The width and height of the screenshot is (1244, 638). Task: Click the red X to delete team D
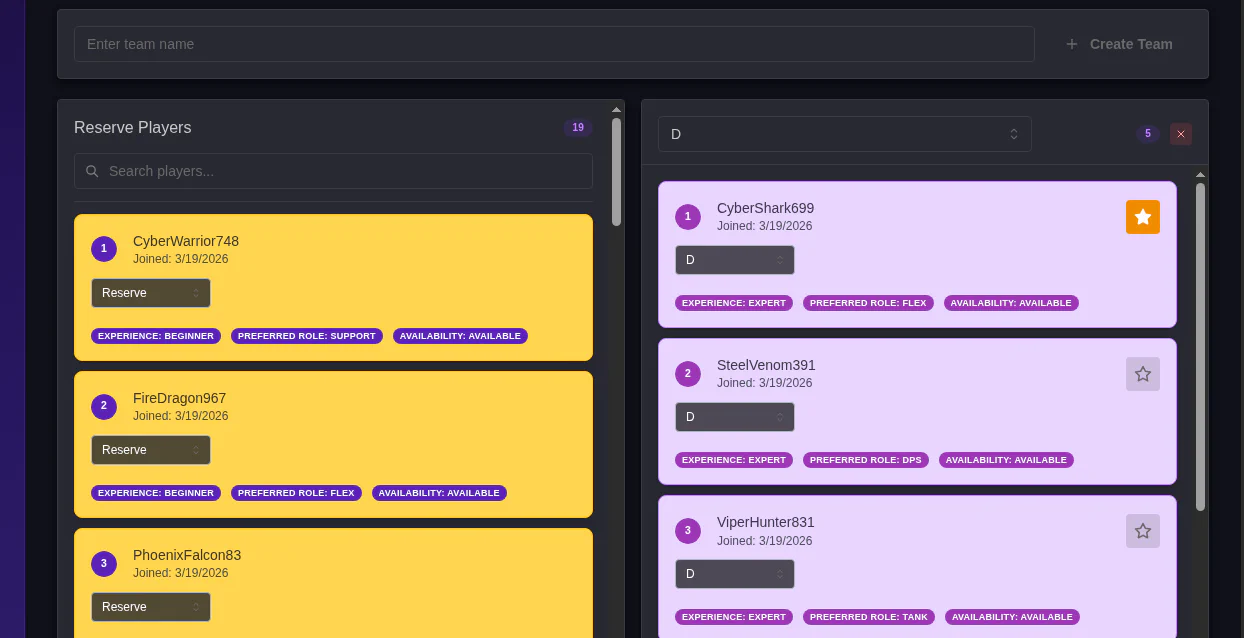tap(1180, 134)
